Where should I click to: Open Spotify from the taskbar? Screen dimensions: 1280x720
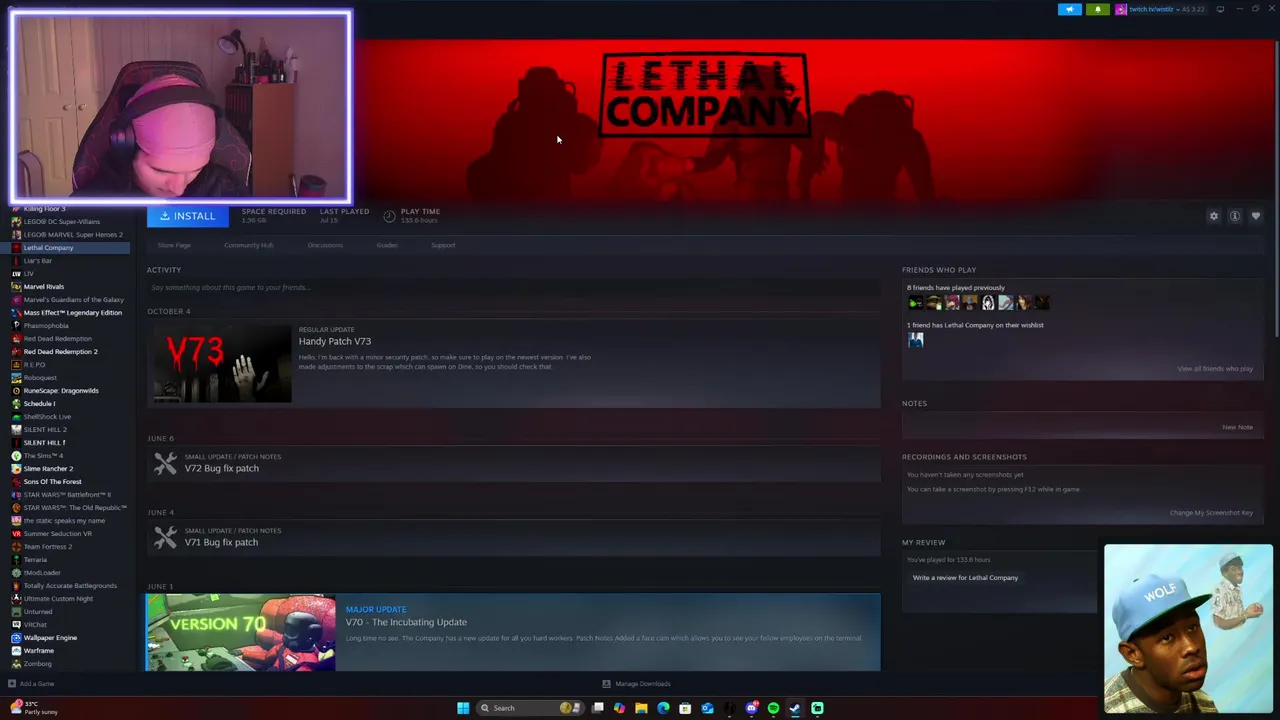coord(773,708)
